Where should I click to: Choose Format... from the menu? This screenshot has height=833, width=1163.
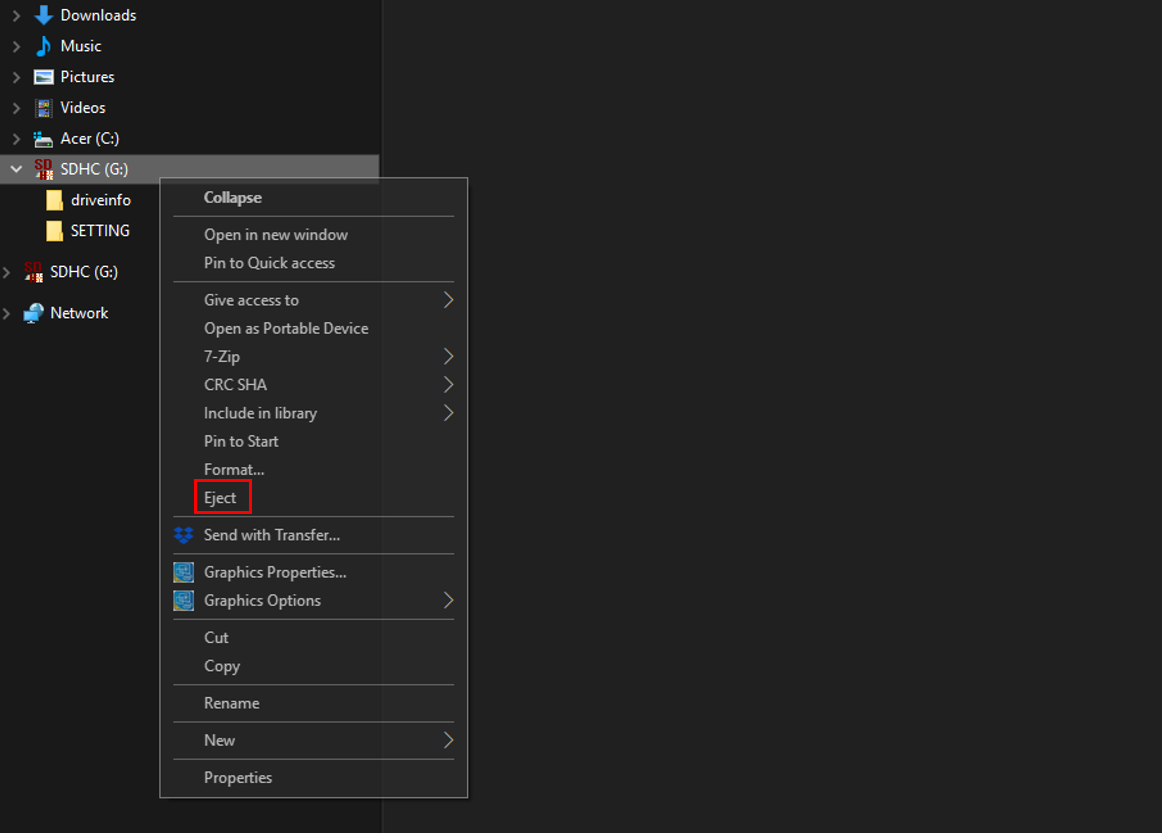pos(234,469)
